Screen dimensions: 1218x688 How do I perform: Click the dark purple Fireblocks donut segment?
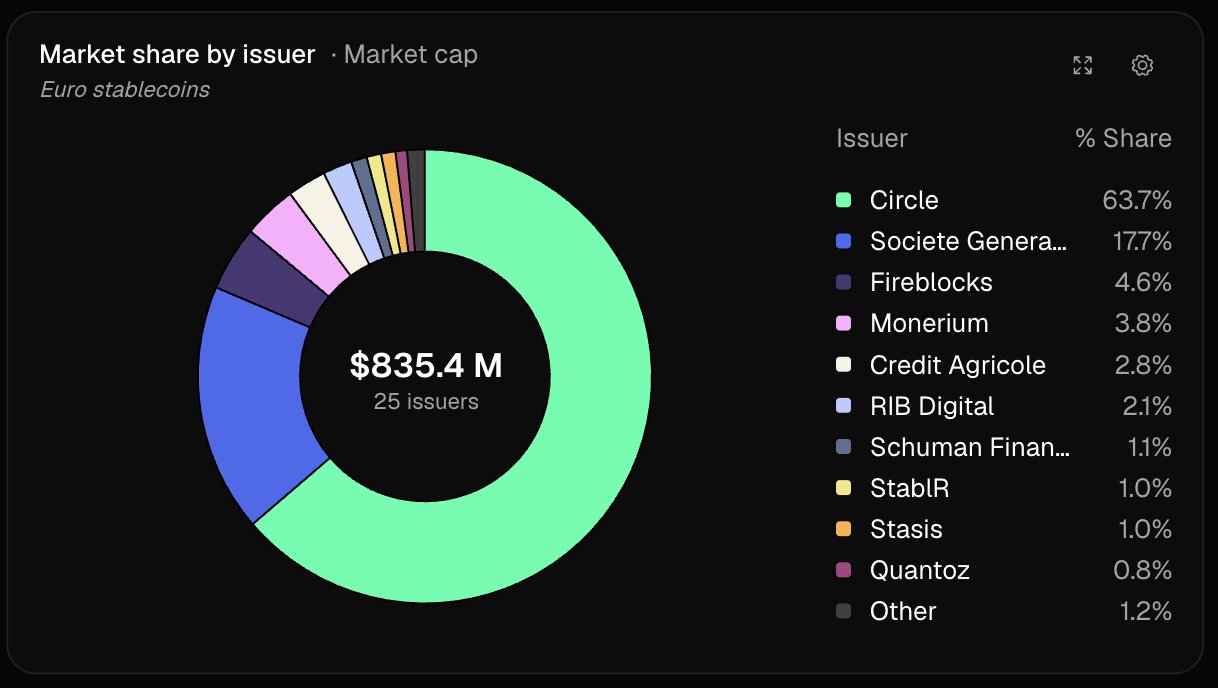point(276,277)
